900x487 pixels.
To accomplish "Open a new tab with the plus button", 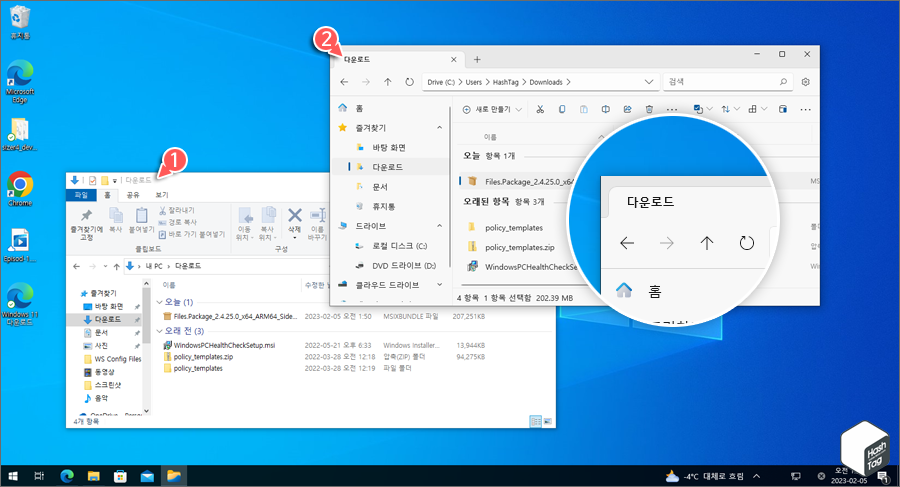I will [x=477, y=59].
